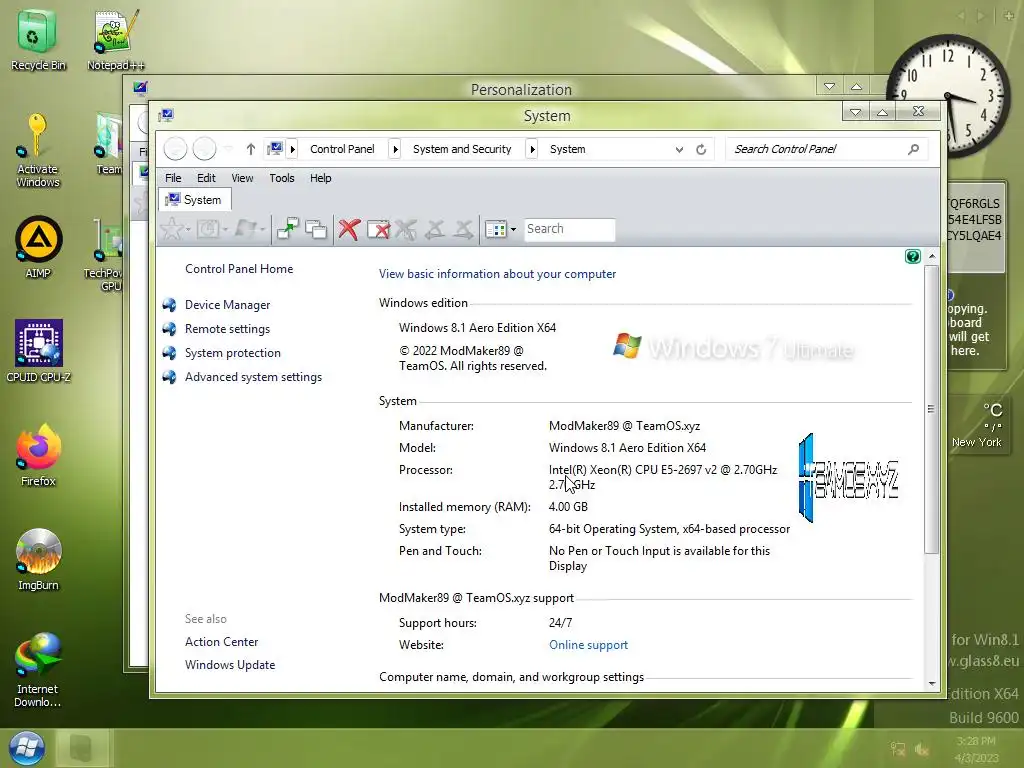Open Advanced system settings link
This screenshot has height=768, width=1024.
[253, 377]
